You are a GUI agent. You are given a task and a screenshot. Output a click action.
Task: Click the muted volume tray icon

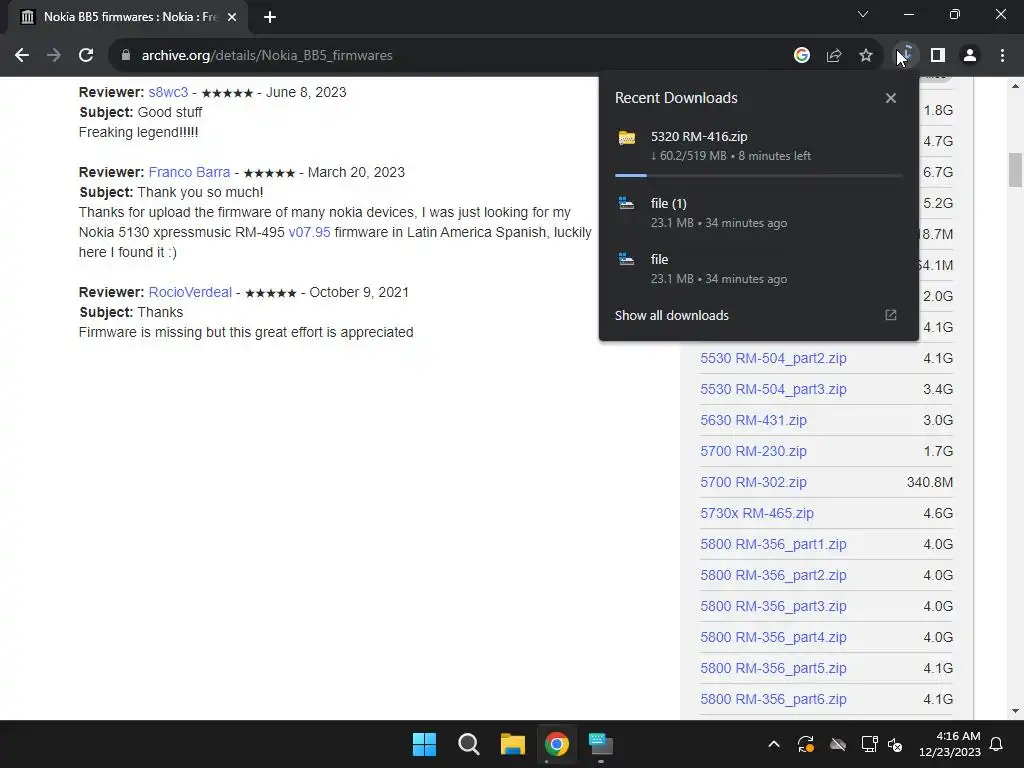pos(895,744)
